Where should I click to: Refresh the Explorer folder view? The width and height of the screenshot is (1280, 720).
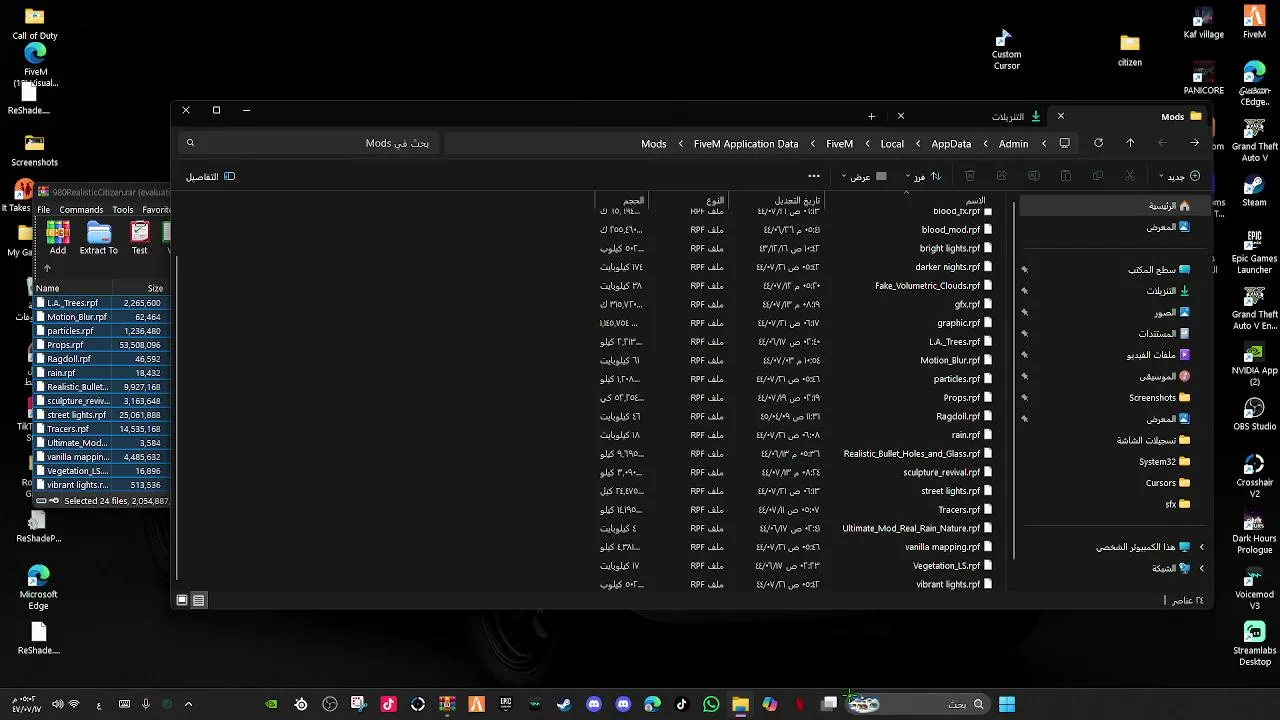tap(1098, 144)
